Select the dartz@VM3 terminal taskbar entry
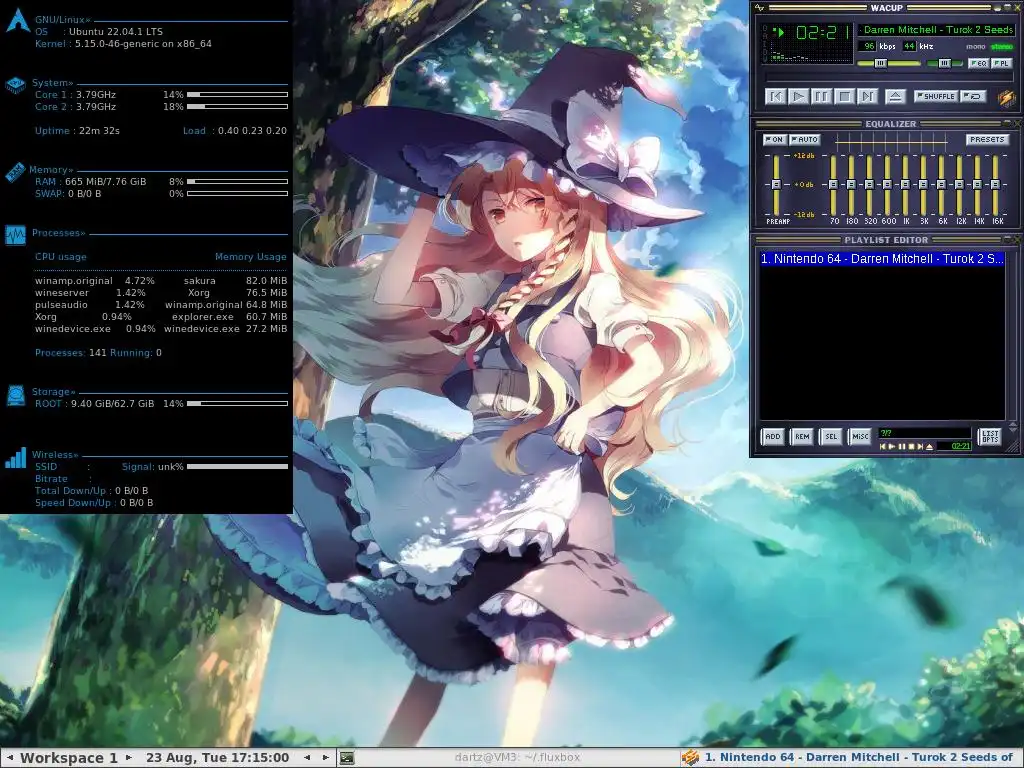The width and height of the screenshot is (1024, 768). click(507, 758)
